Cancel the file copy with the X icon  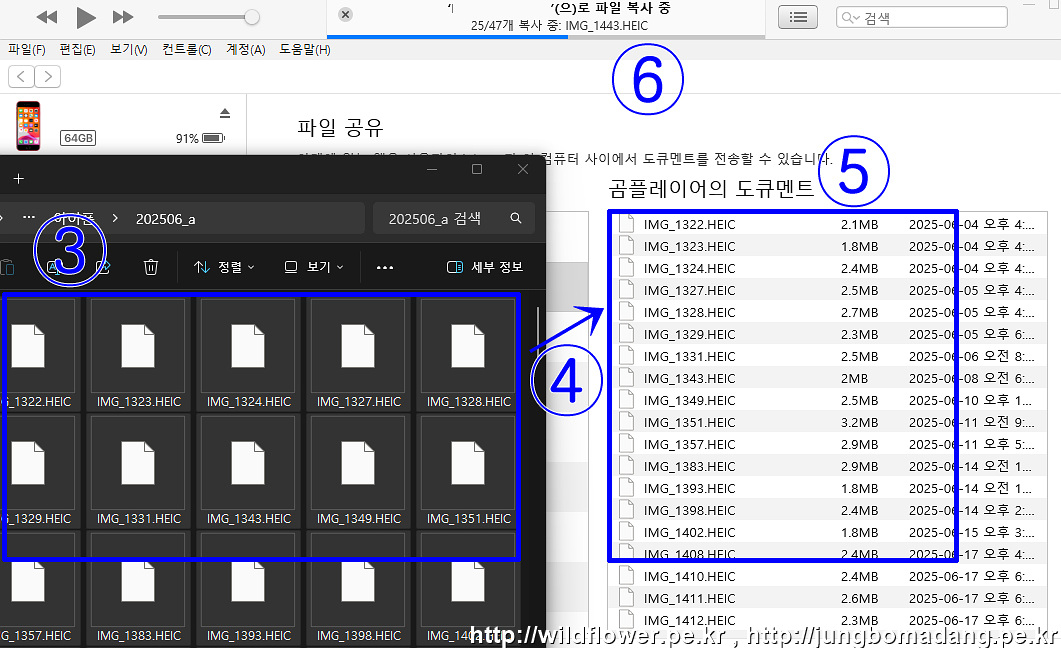coord(345,14)
